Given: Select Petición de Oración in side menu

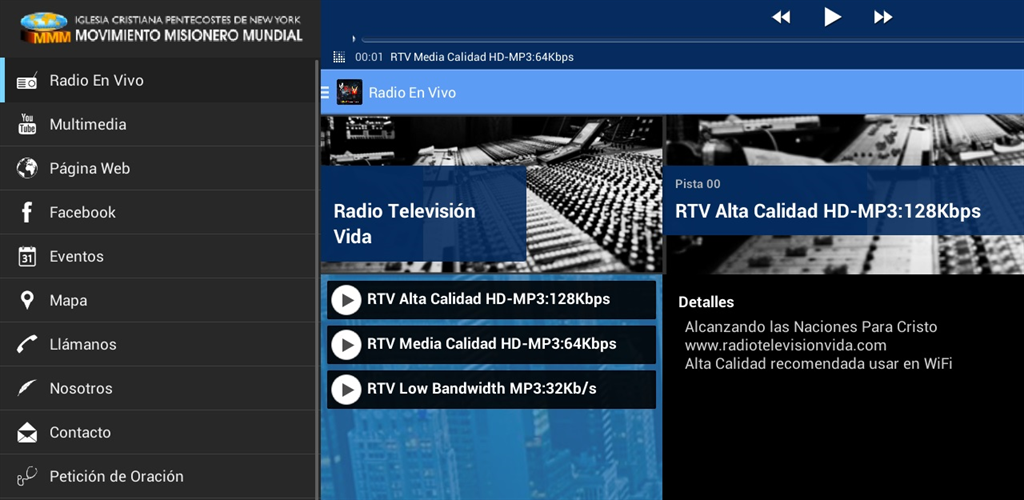Looking at the screenshot, I should click(x=158, y=477).
